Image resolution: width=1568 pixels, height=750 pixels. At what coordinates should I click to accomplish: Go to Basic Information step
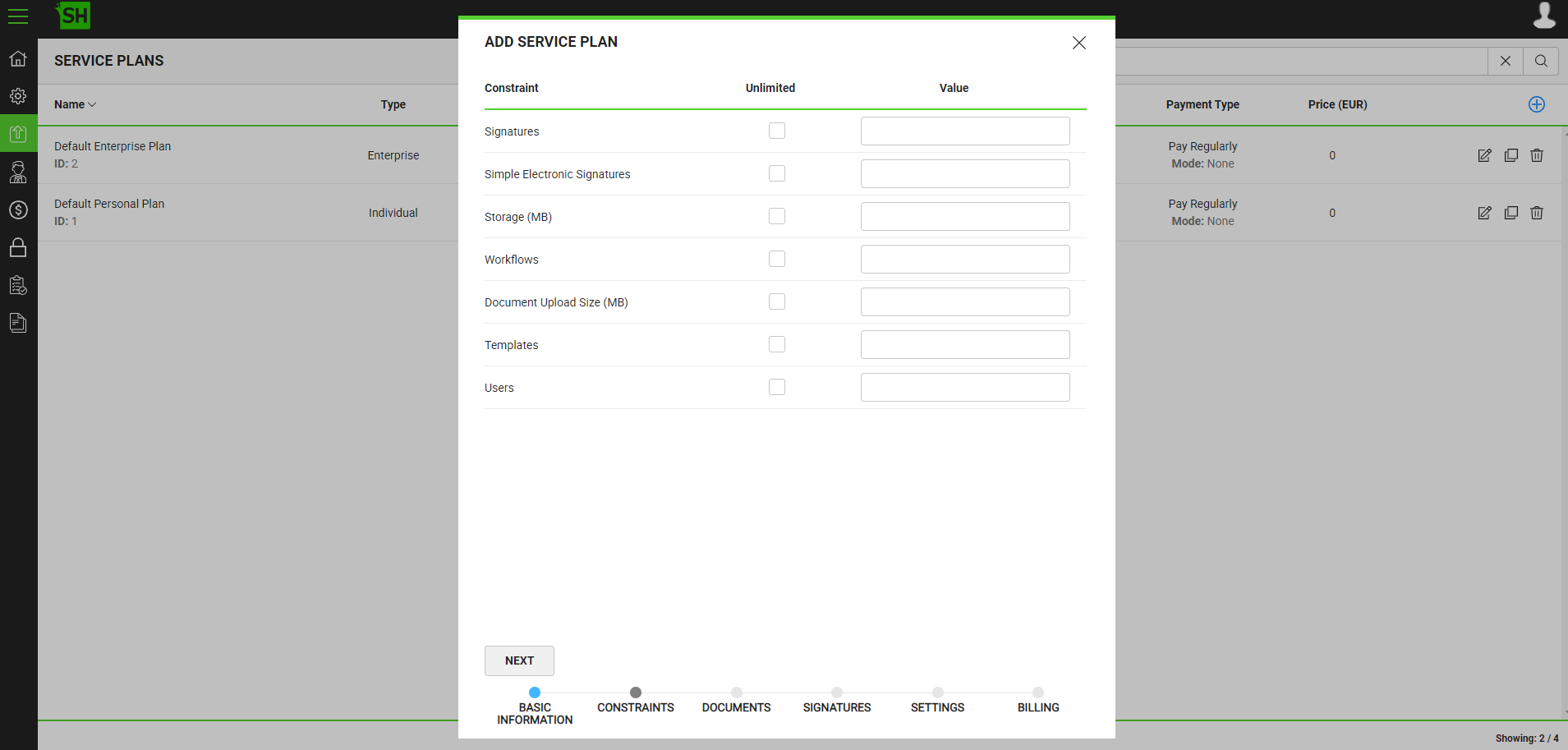[x=535, y=706]
